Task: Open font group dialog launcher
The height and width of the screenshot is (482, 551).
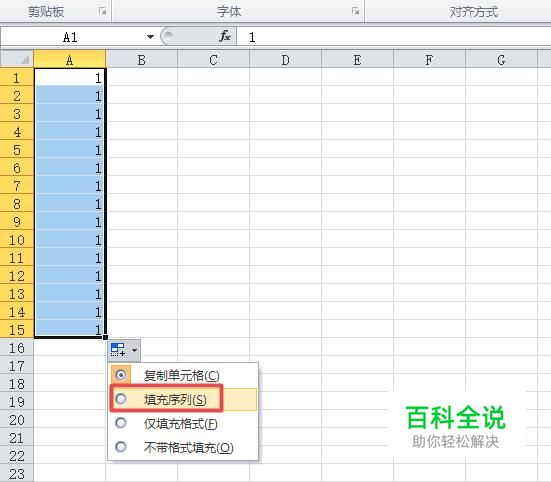Action: pos(355,11)
